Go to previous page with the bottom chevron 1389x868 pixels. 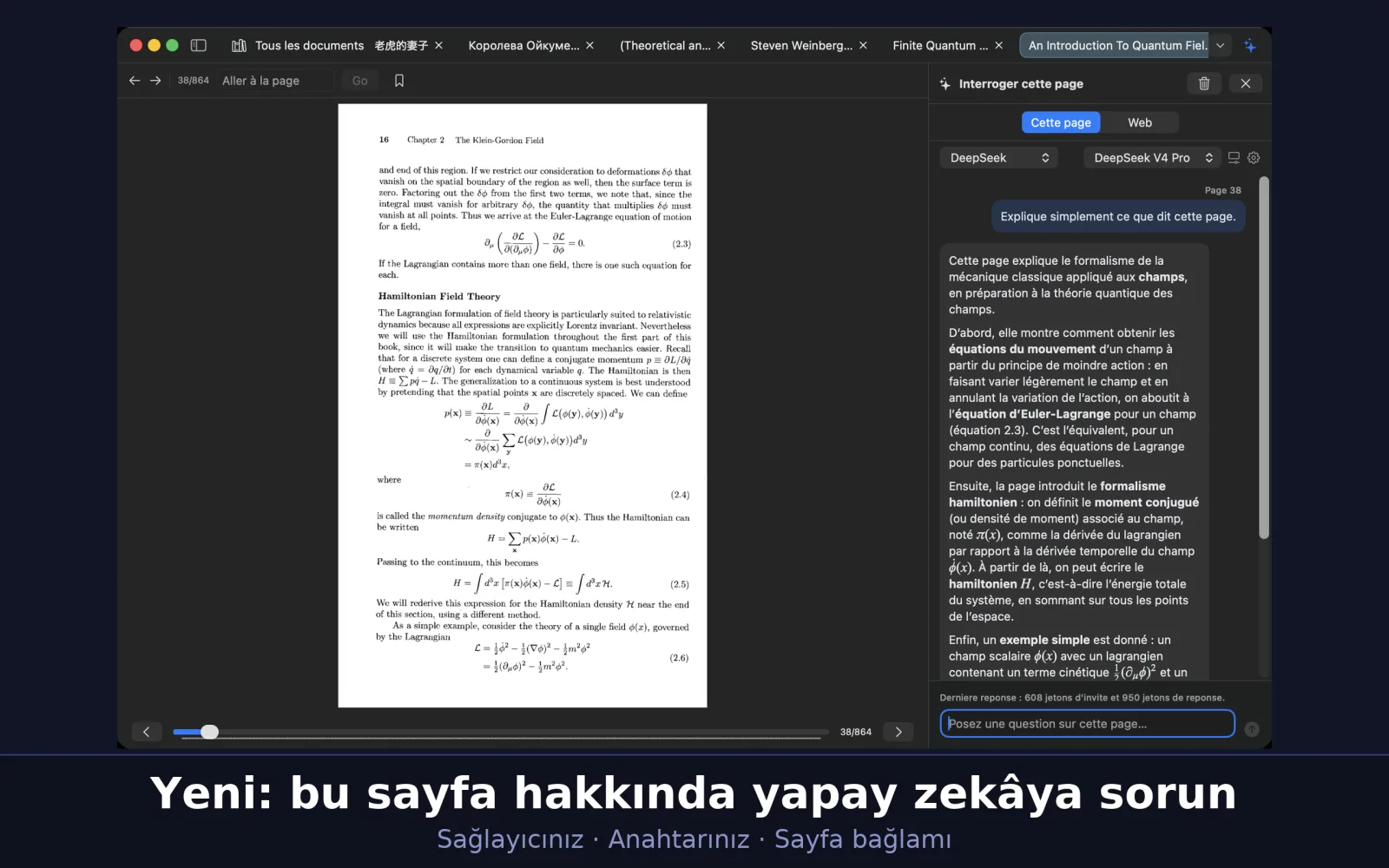coord(147,732)
